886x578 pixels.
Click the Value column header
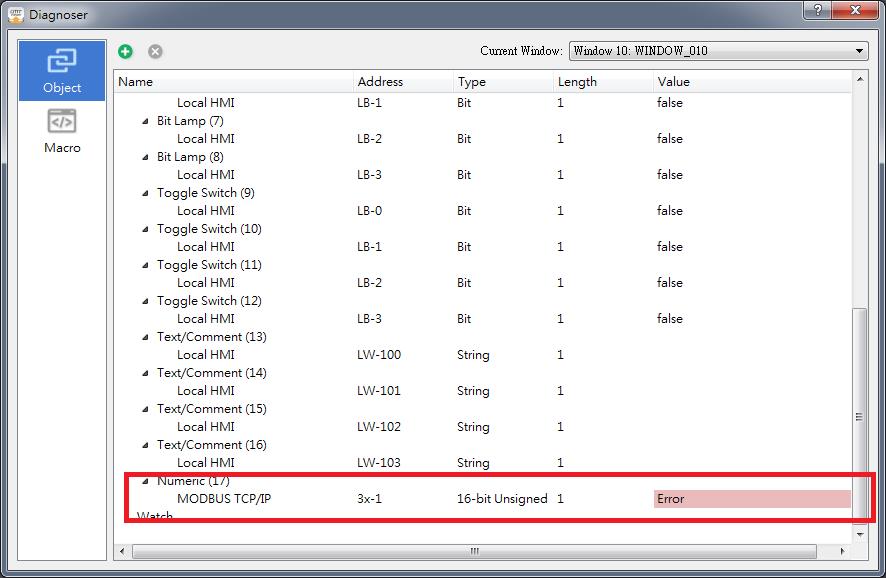click(x=750, y=82)
